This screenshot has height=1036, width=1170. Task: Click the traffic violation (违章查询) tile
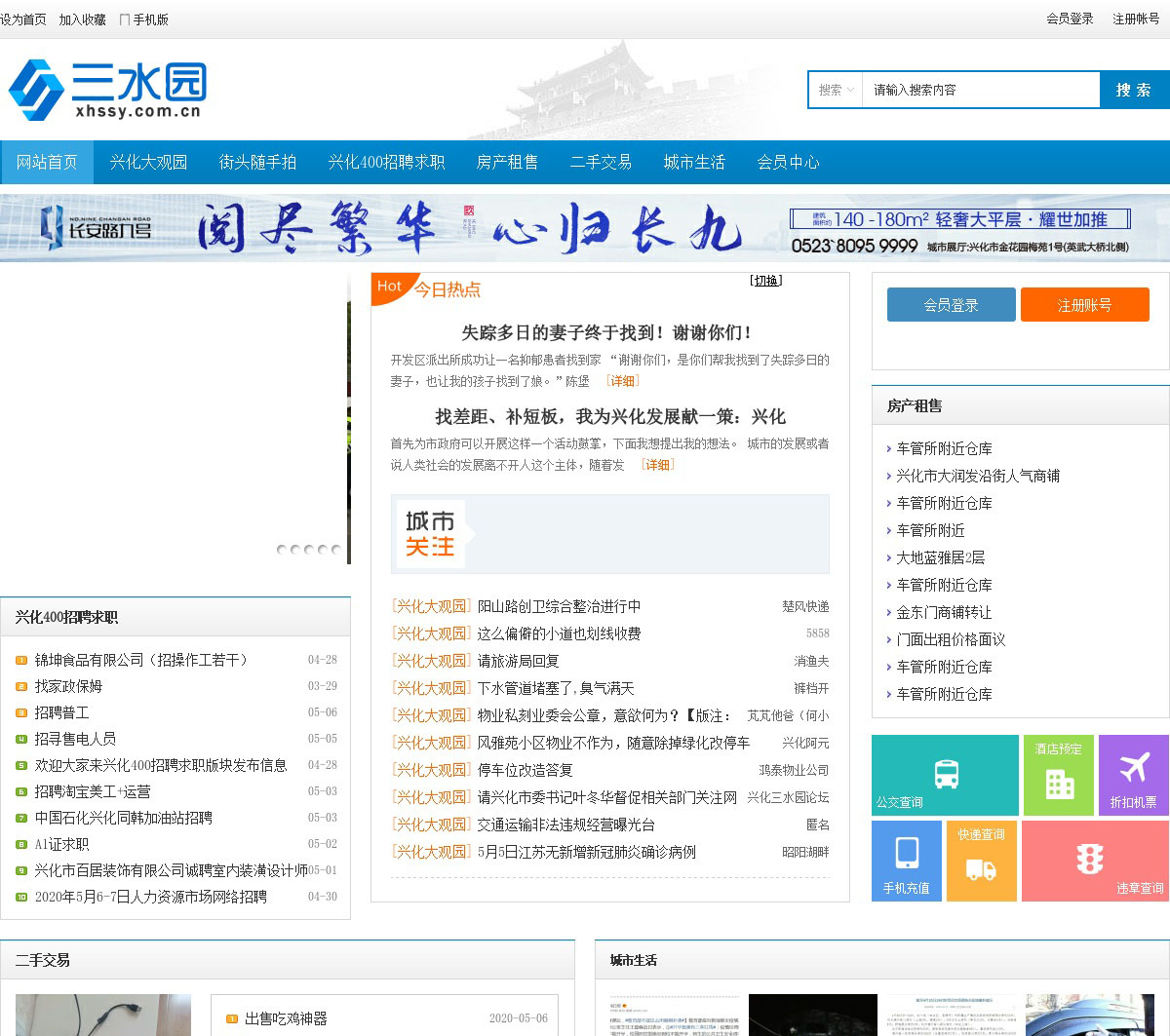click(x=1092, y=860)
